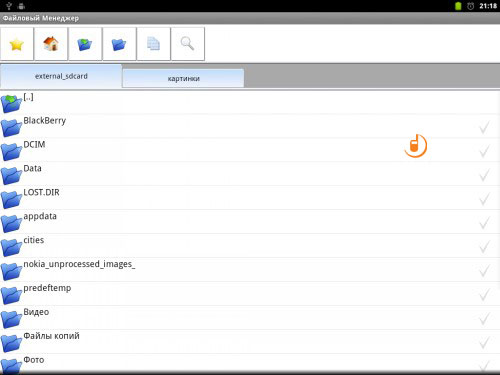The width and height of the screenshot is (500, 375).
Task: Open the cities folder icon
Action: tap(11, 248)
